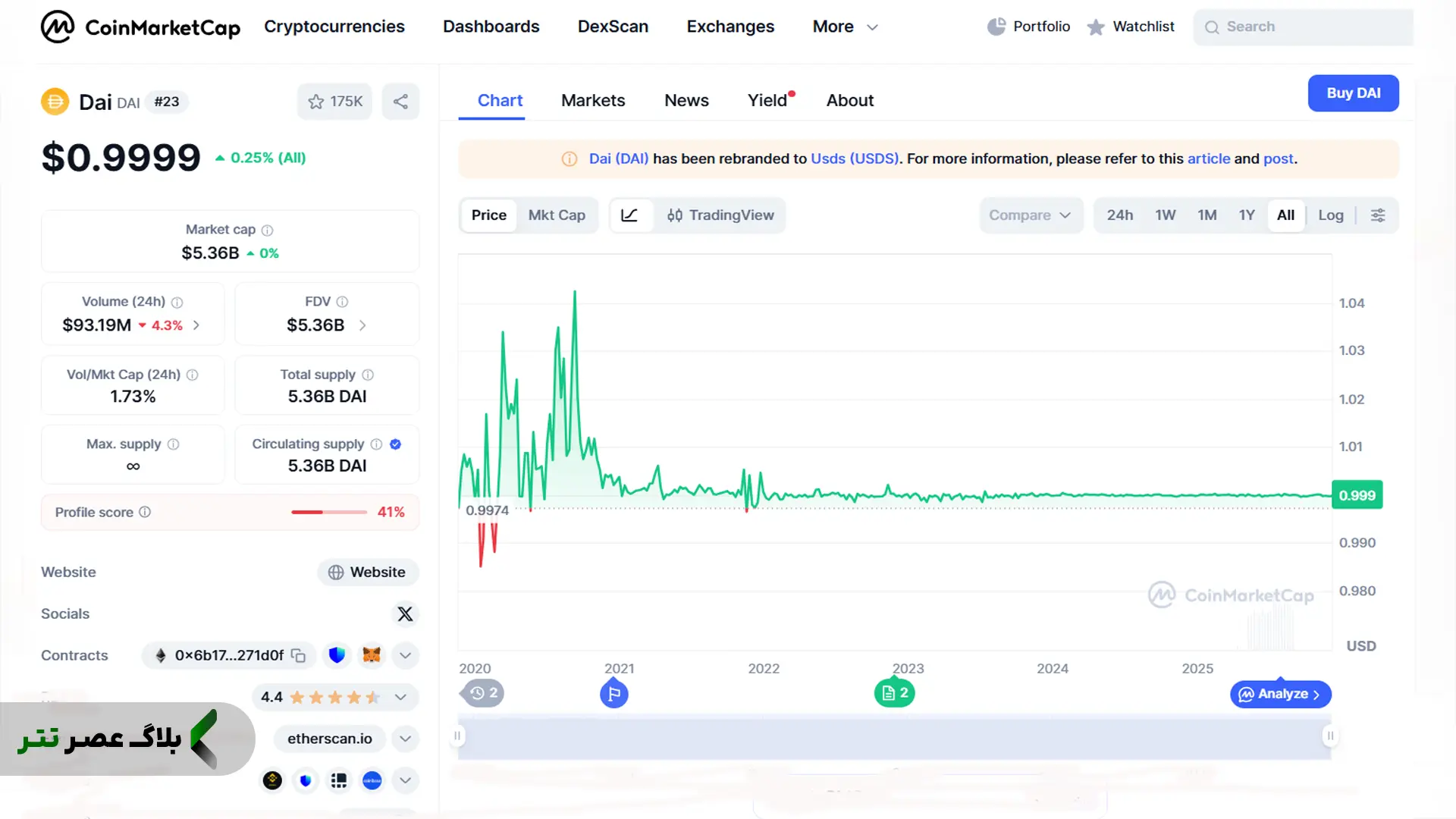Open the Dashboards menu
The image size is (1456, 819).
point(491,27)
